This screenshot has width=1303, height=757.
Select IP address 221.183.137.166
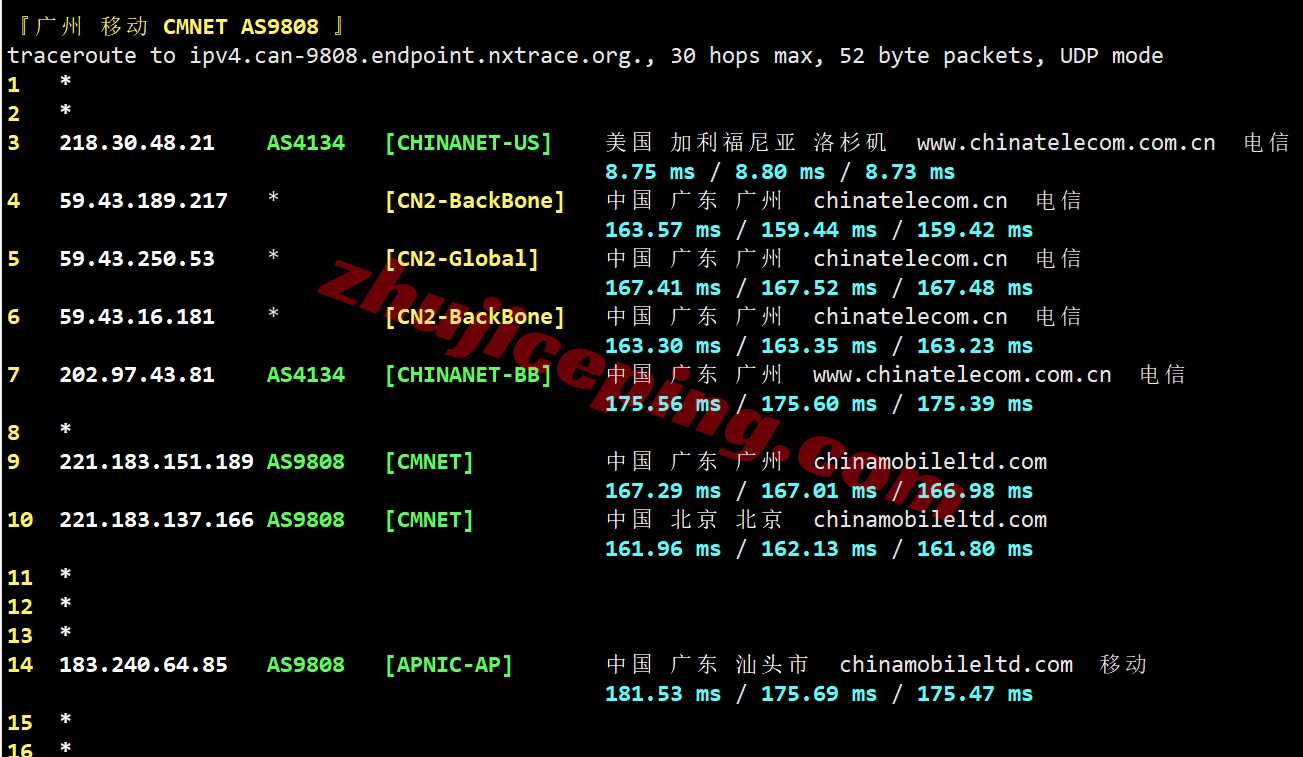coord(156,520)
